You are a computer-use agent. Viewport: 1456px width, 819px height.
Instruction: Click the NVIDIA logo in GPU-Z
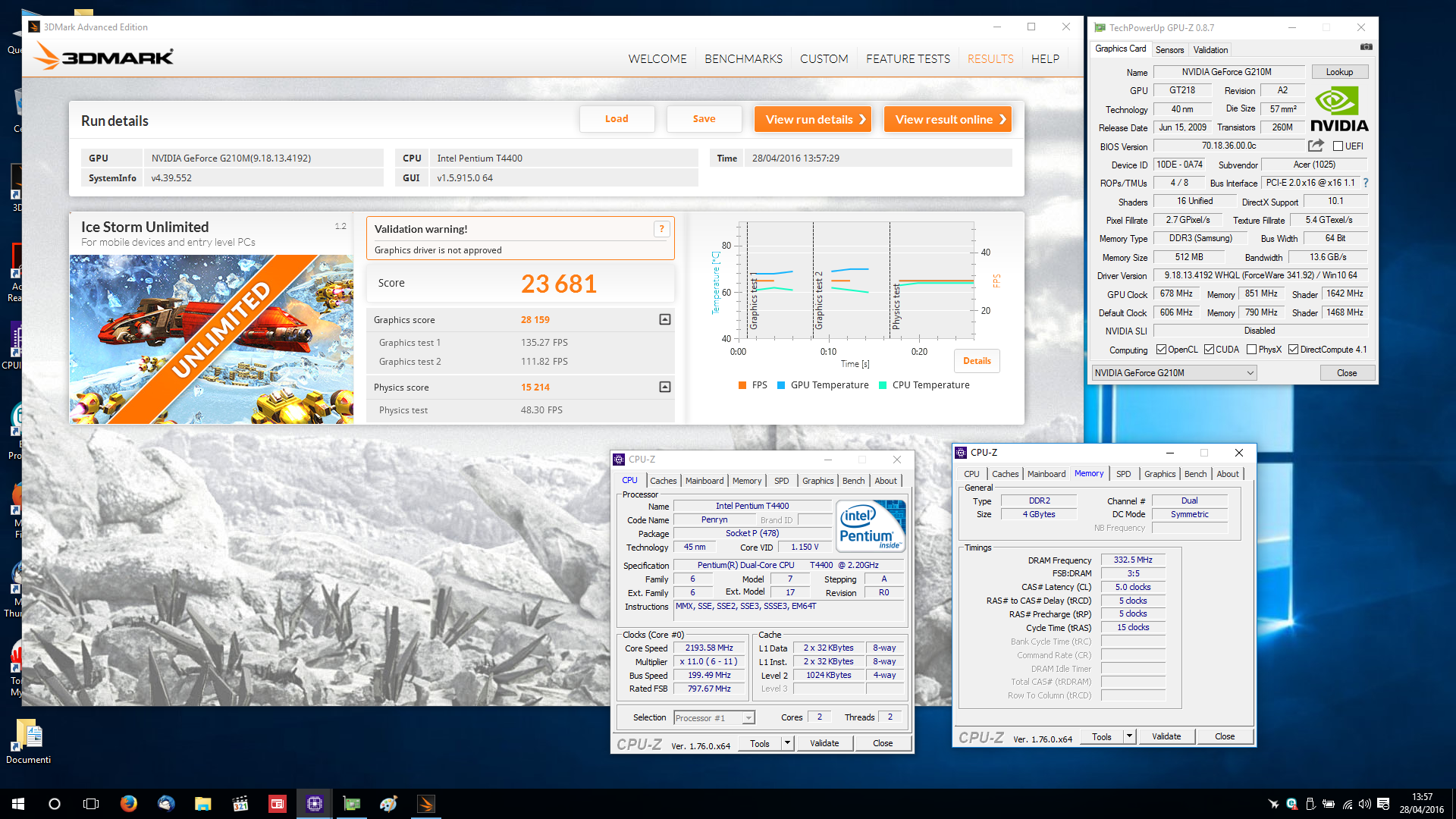click(1339, 109)
